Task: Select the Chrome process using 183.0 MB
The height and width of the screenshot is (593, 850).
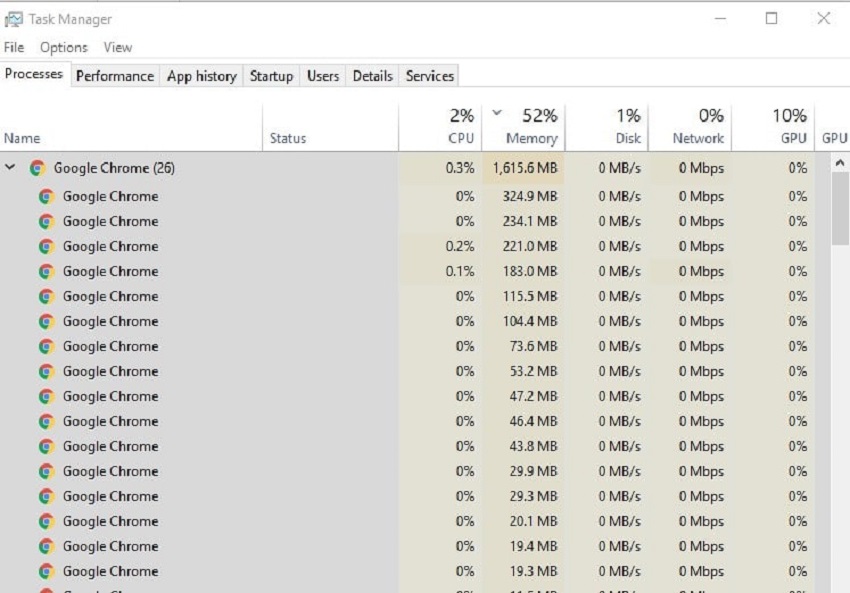Action: [110, 271]
